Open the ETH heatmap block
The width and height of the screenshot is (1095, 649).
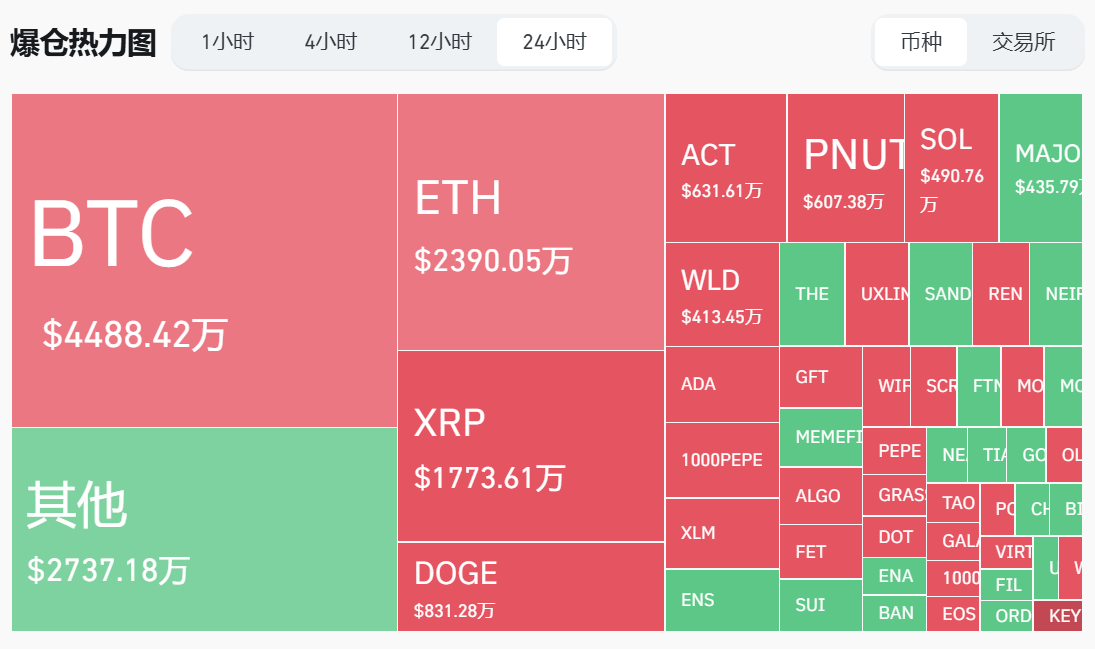click(530, 222)
